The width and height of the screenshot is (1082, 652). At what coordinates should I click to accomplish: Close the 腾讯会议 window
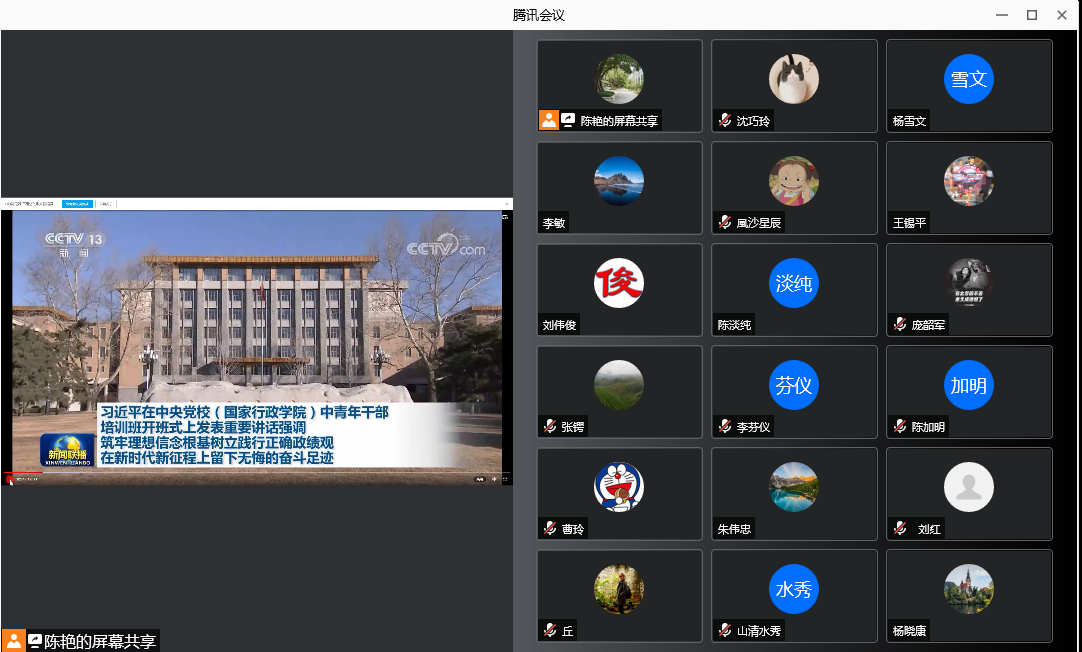(1062, 15)
